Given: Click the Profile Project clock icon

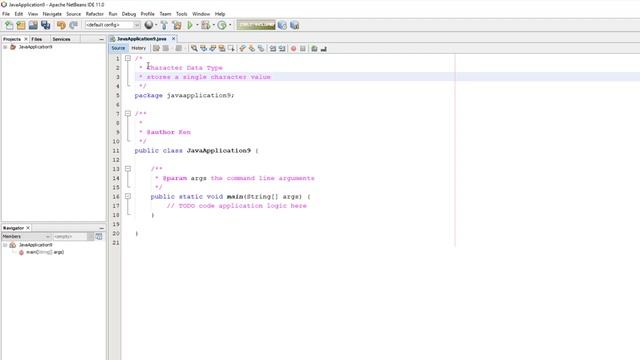Looking at the screenshot, I should pyautogui.click(x=222, y=25).
